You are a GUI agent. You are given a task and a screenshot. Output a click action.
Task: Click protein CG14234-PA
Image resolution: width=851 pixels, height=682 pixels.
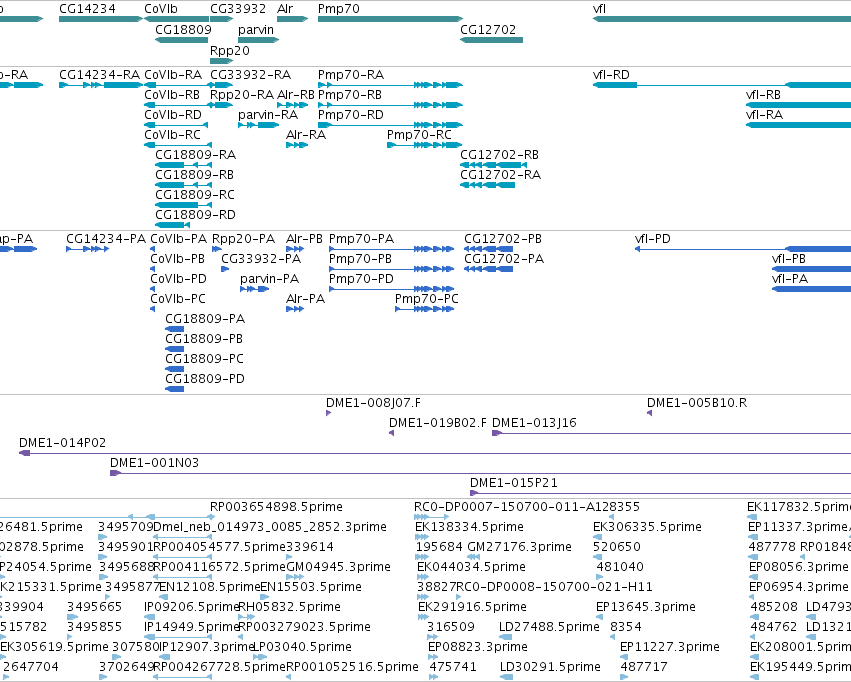(x=87, y=249)
